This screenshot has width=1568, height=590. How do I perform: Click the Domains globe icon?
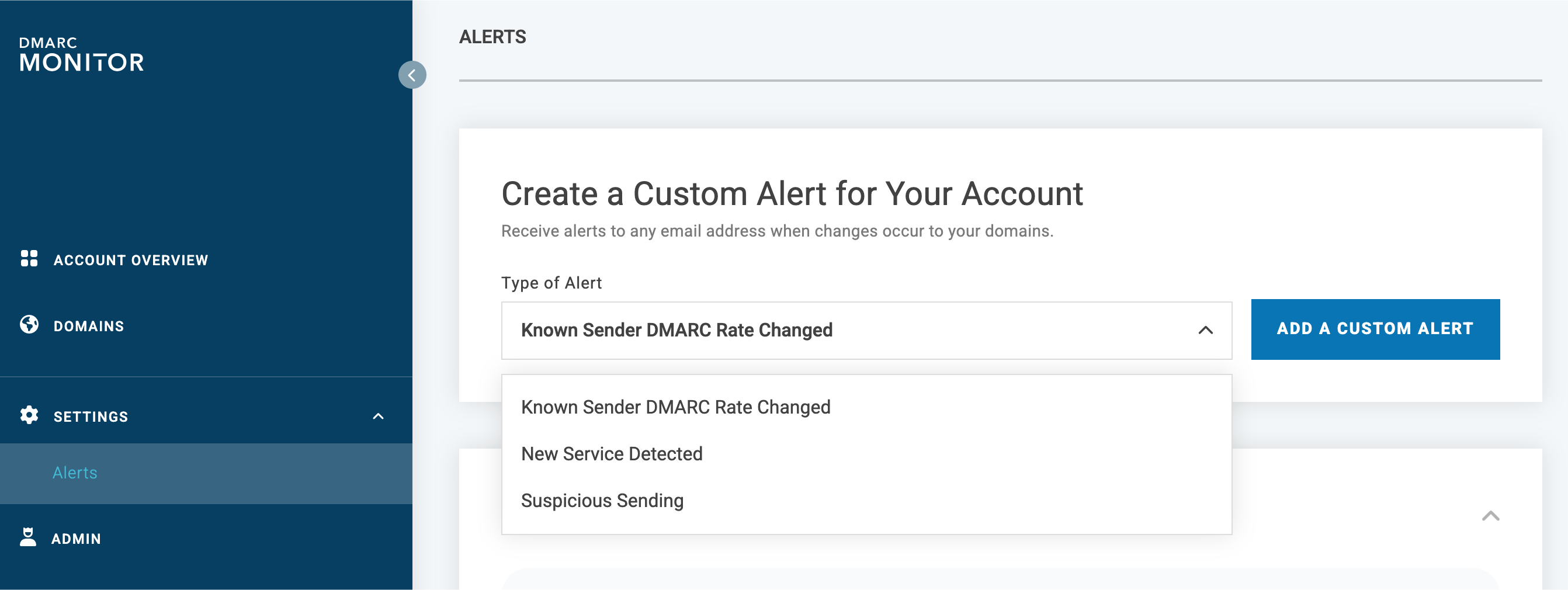(29, 325)
